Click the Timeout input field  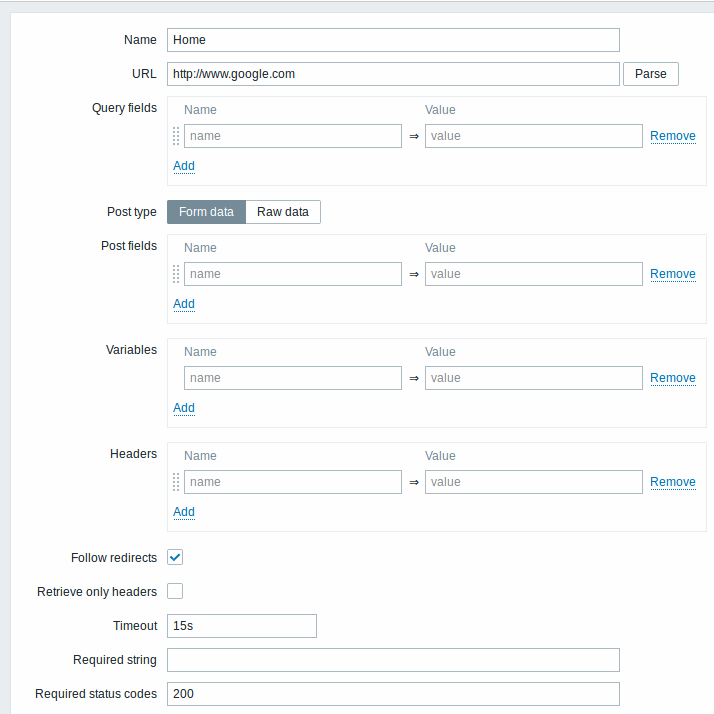(x=242, y=626)
